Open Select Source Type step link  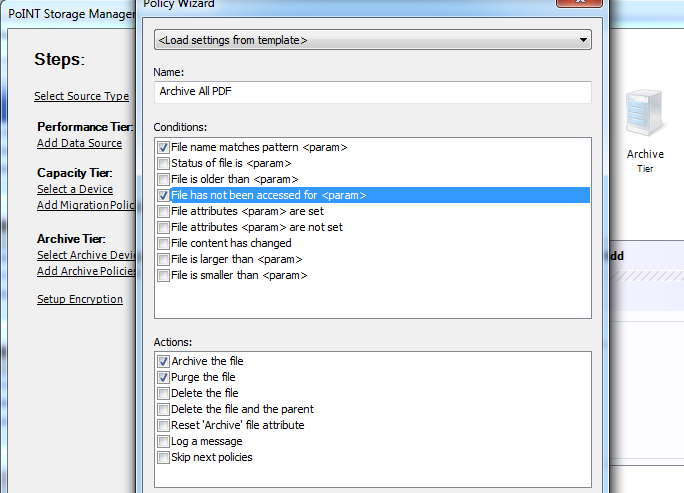(x=81, y=96)
